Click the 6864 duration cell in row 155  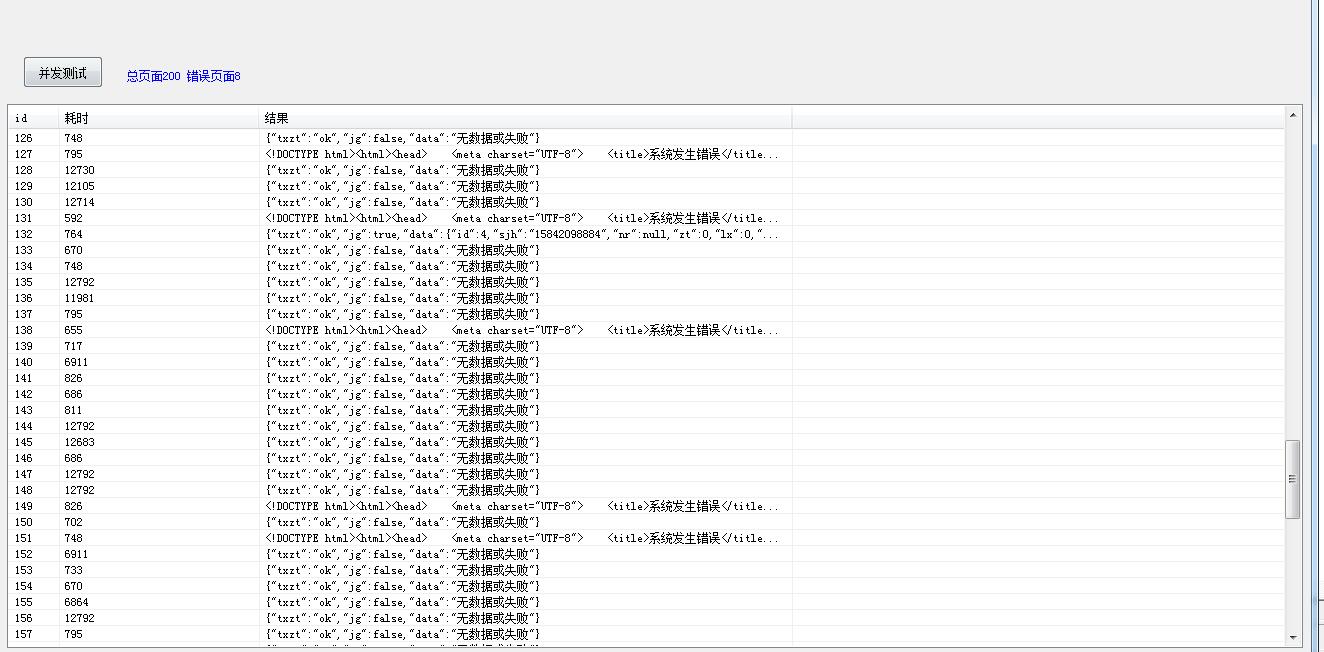point(77,602)
